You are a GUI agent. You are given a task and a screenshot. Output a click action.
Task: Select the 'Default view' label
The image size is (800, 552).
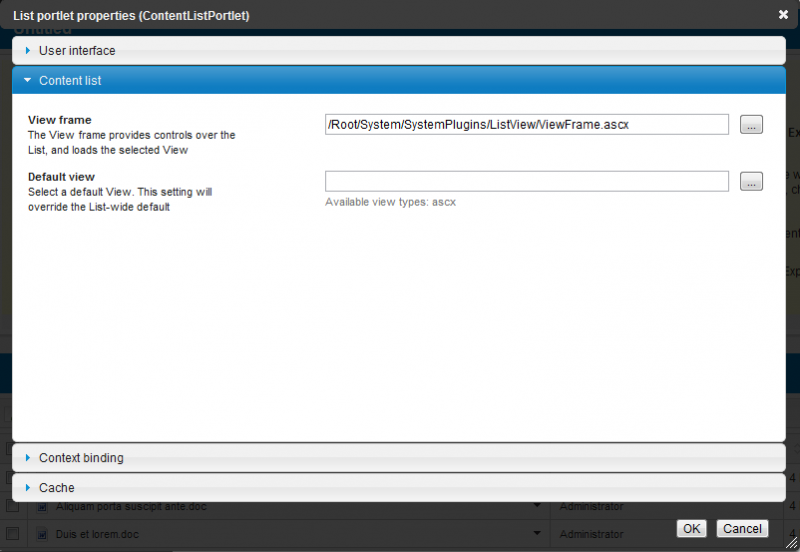61,177
